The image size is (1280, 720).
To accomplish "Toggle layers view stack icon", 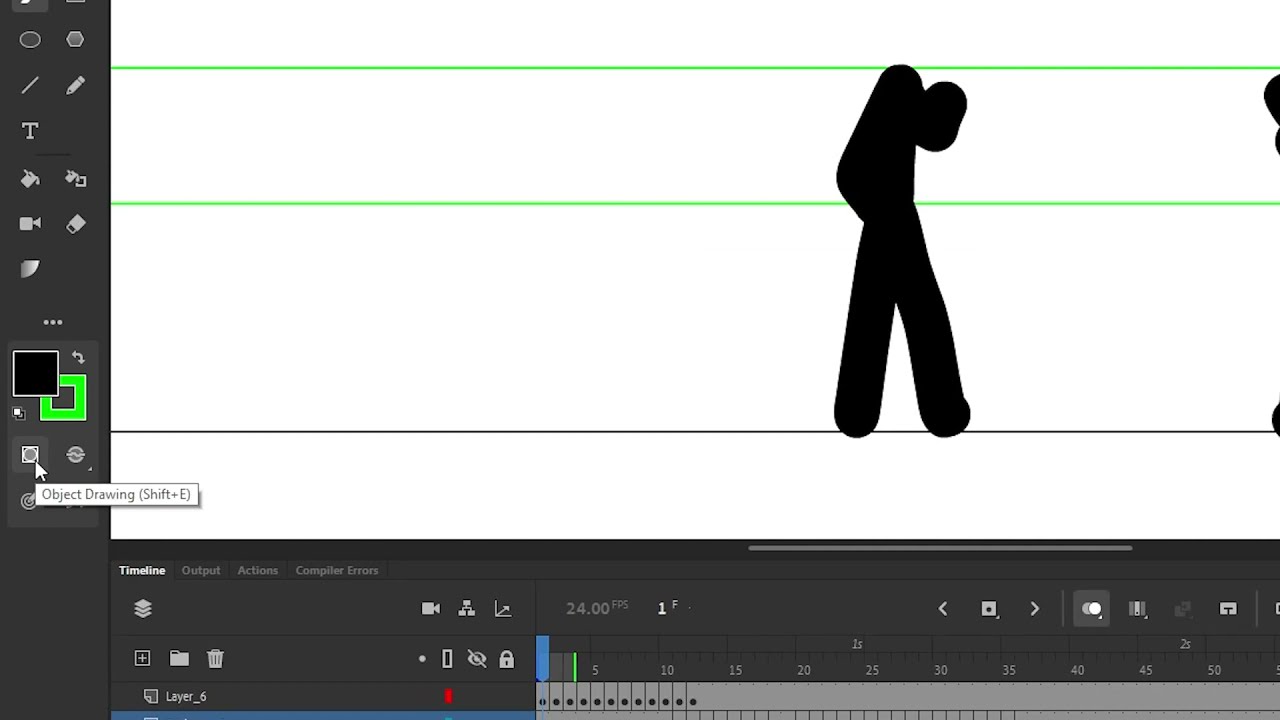I will [x=143, y=608].
